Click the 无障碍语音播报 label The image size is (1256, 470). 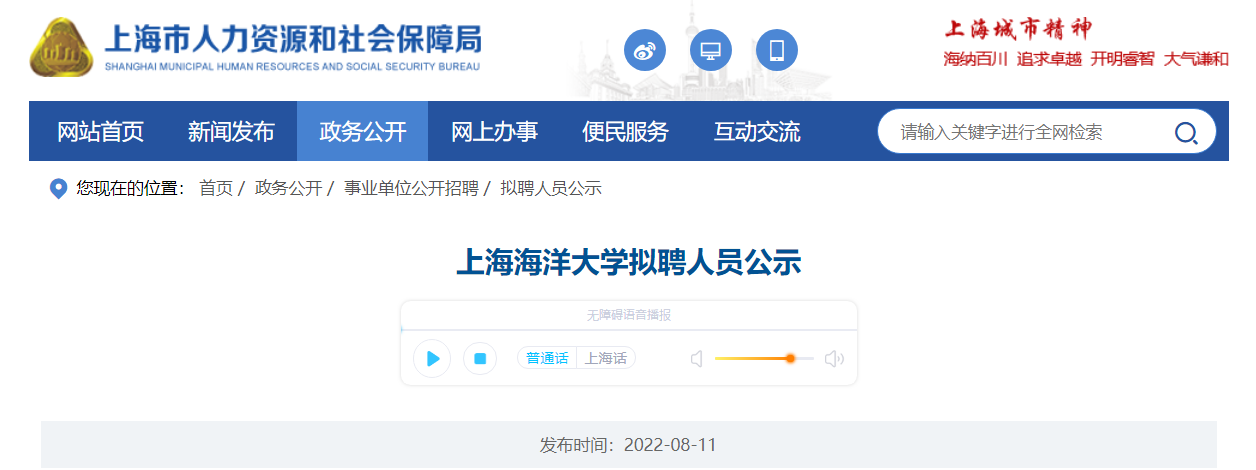coord(628,315)
